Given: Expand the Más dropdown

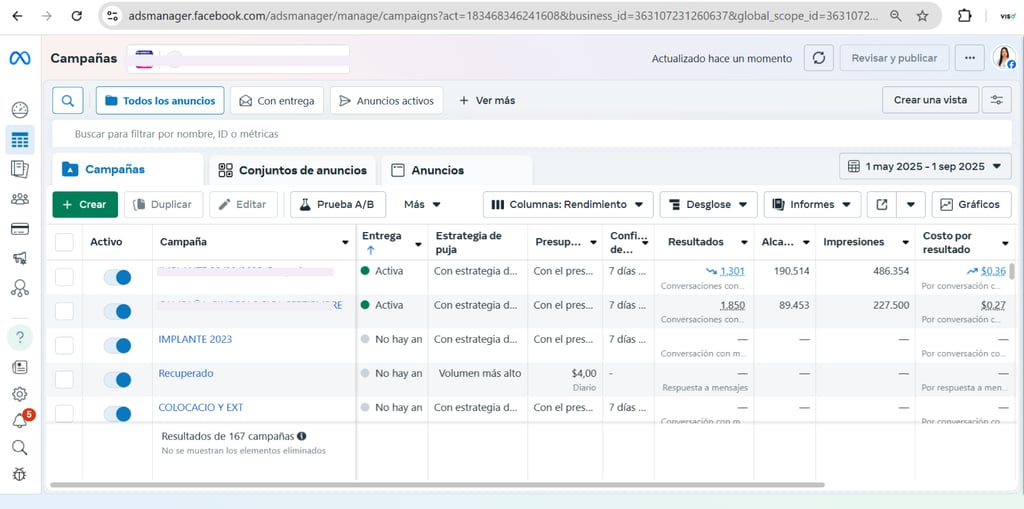Looking at the screenshot, I should point(422,205).
